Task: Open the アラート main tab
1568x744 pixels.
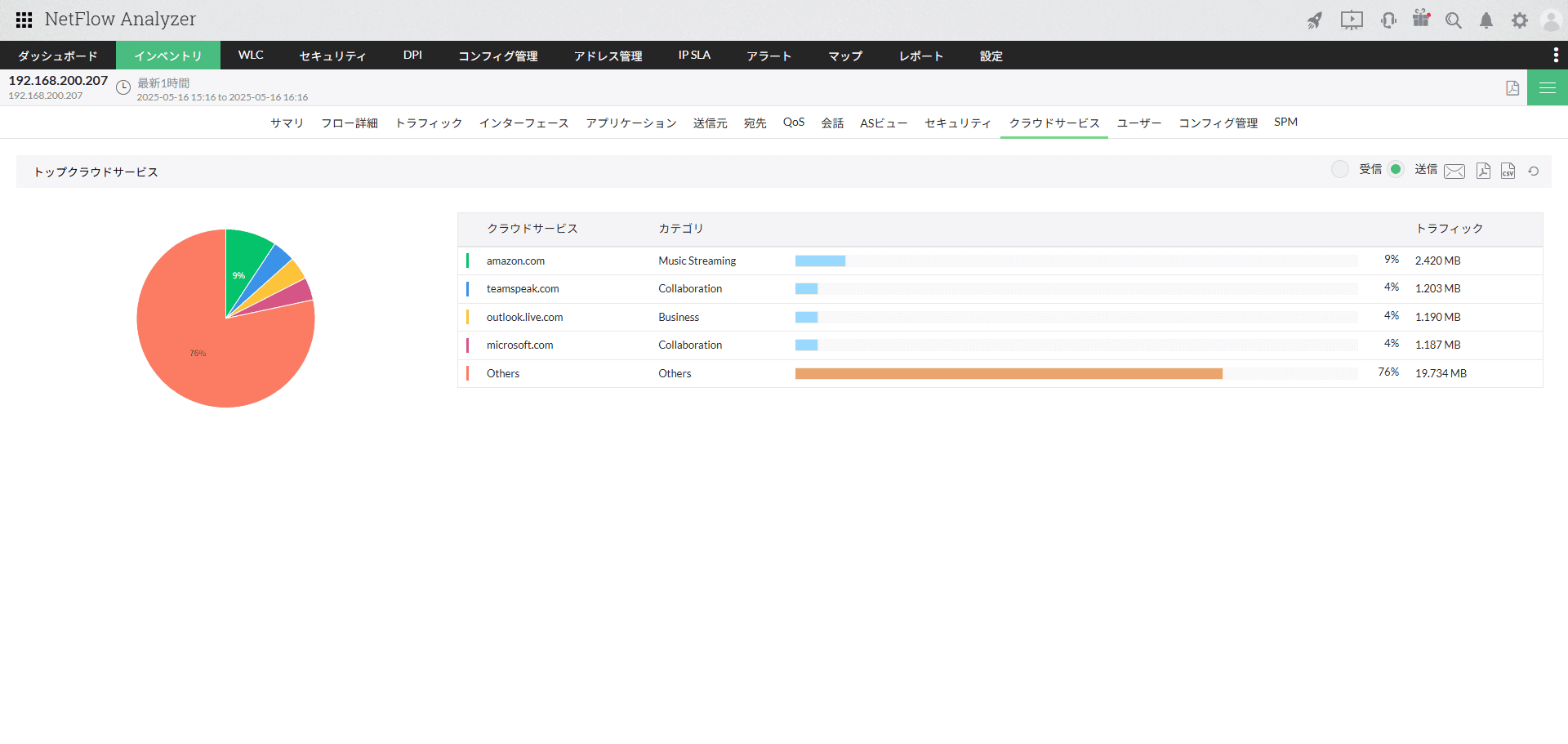Action: (x=768, y=56)
